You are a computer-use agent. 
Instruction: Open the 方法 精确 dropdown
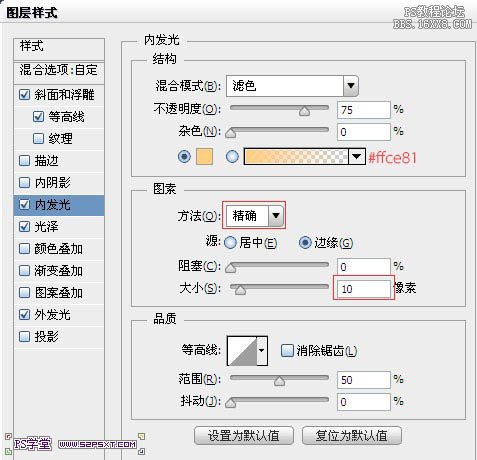click(x=255, y=216)
